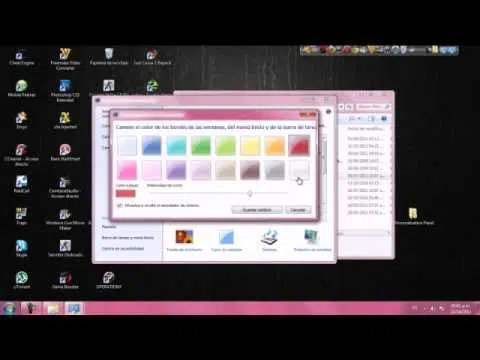Click the Guardar cambios button
480x360 pixels.
coord(257,210)
